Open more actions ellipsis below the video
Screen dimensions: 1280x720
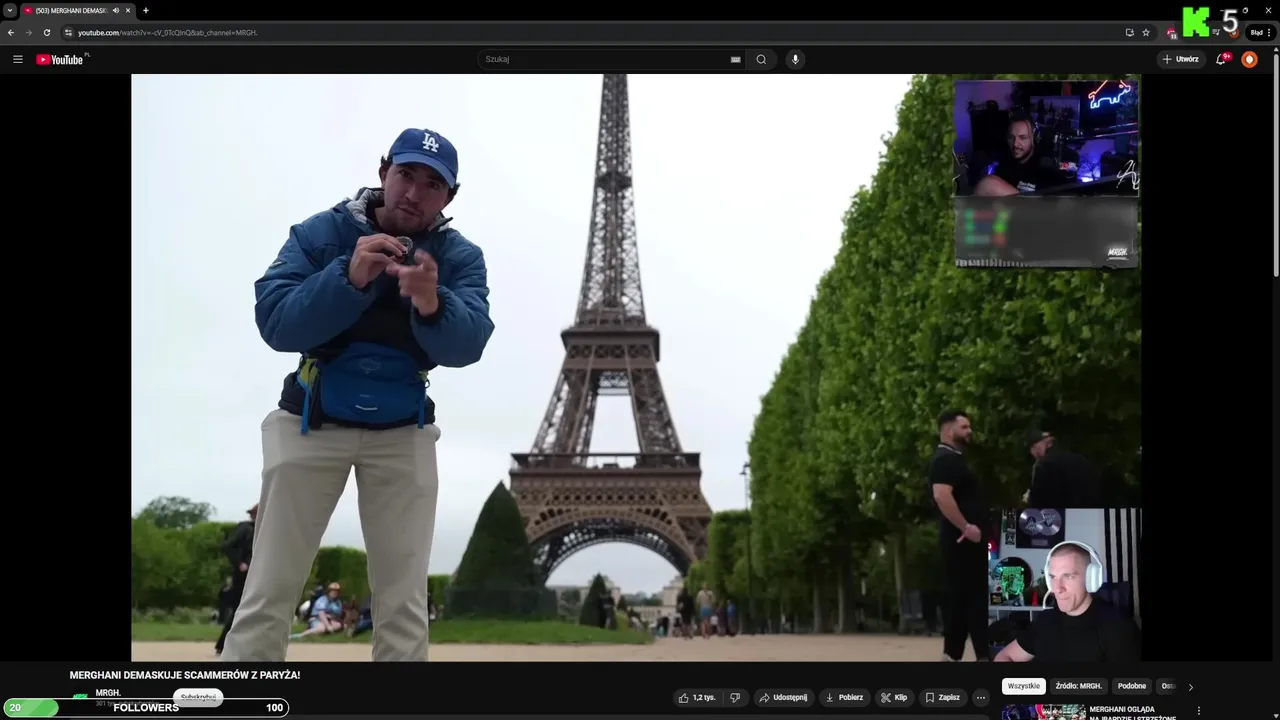click(x=981, y=697)
